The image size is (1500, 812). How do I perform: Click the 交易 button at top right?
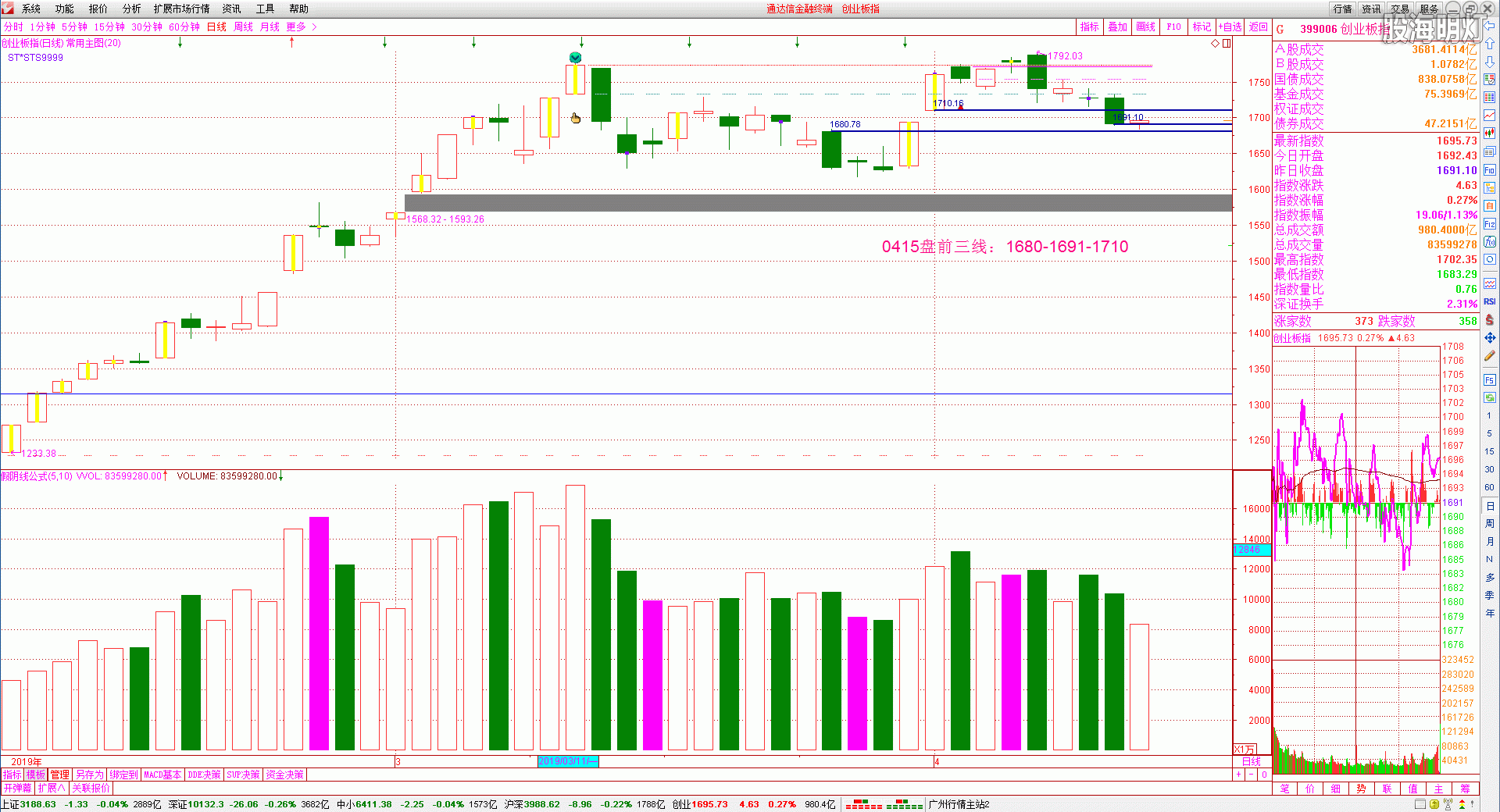tap(1400, 9)
